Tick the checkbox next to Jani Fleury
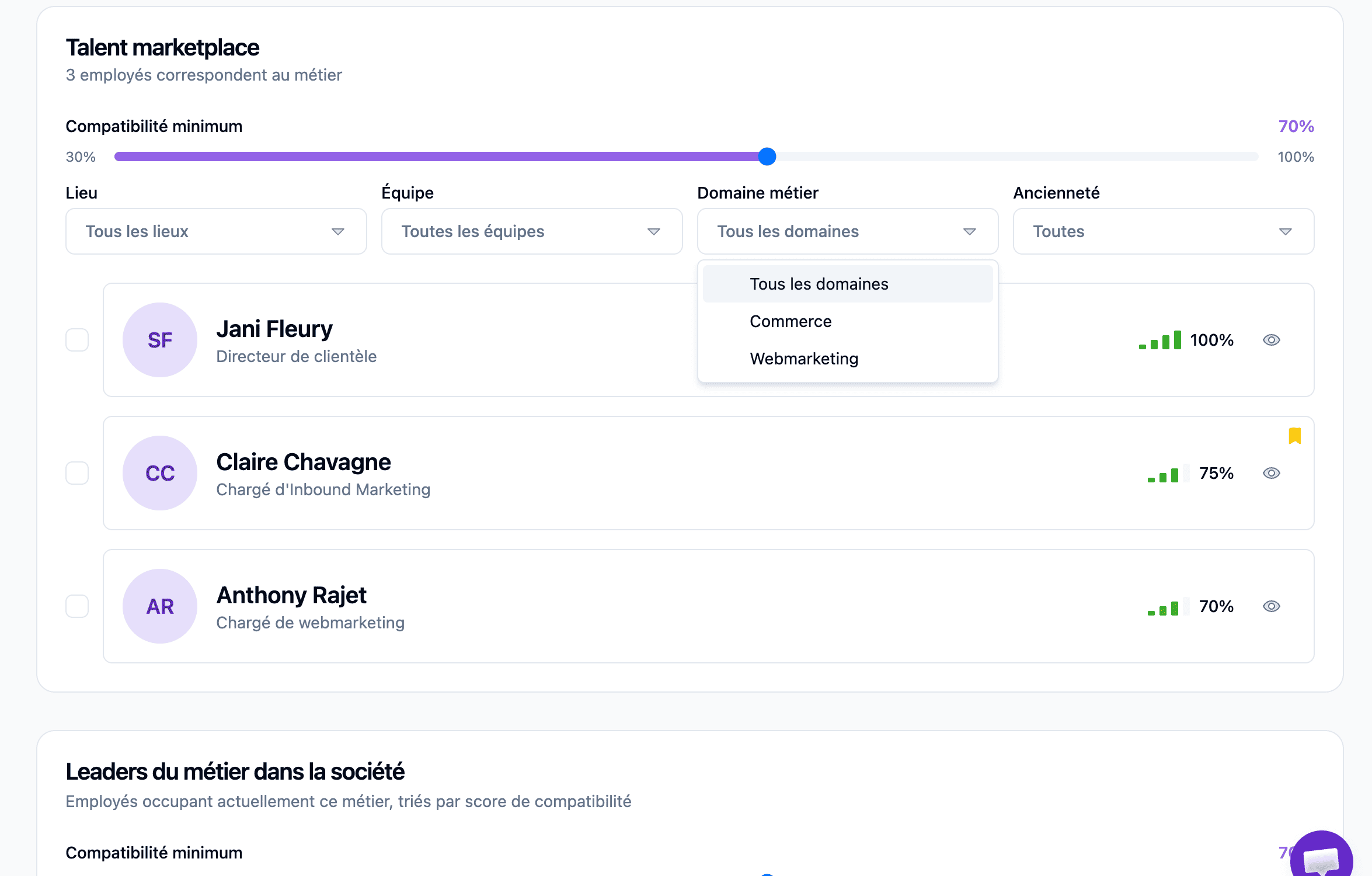Image resolution: width=1372 pixels, height=876 pixels. click(x=77, y=340)
